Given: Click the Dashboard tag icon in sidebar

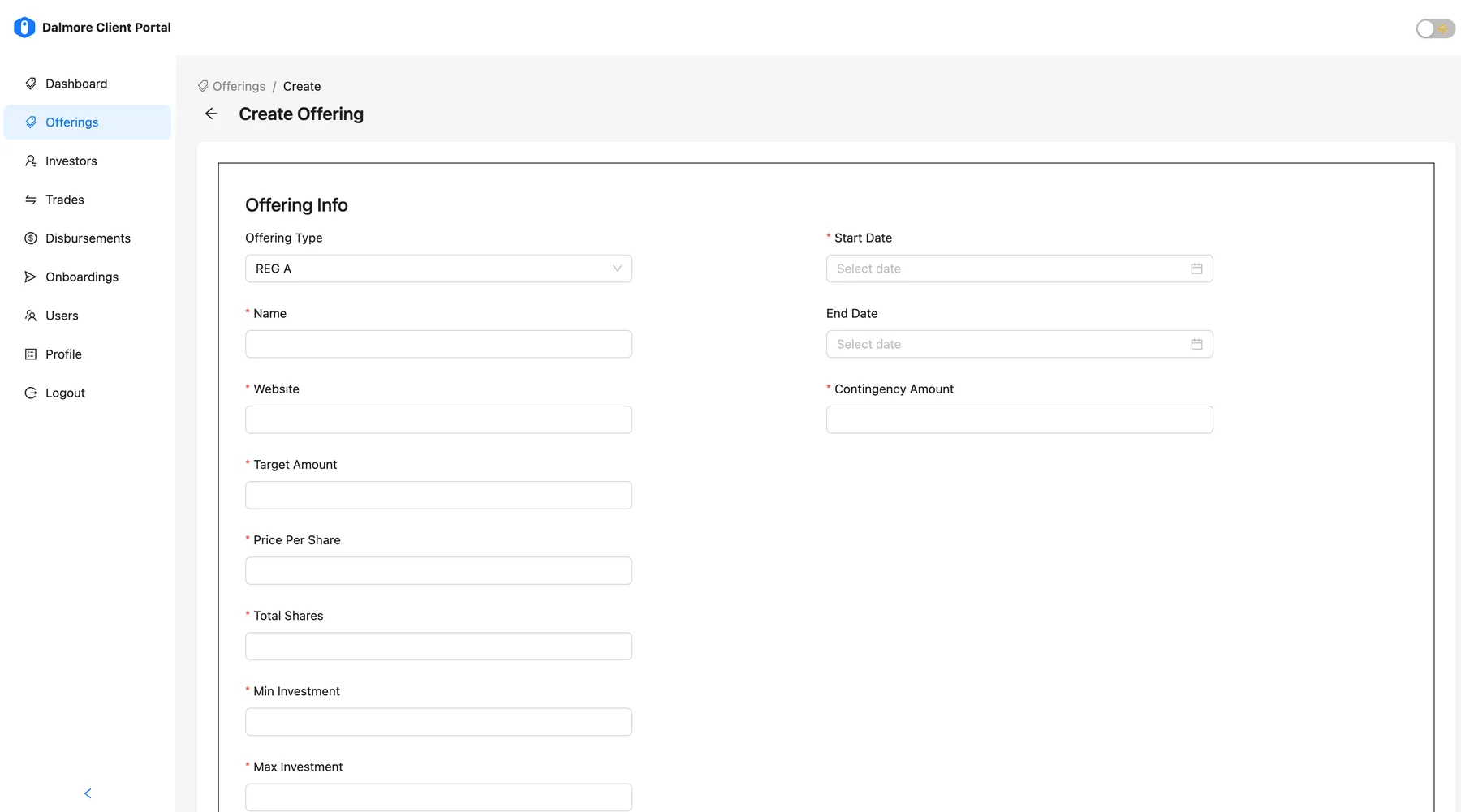Looking at the screenshot, I should pos(31,84).
